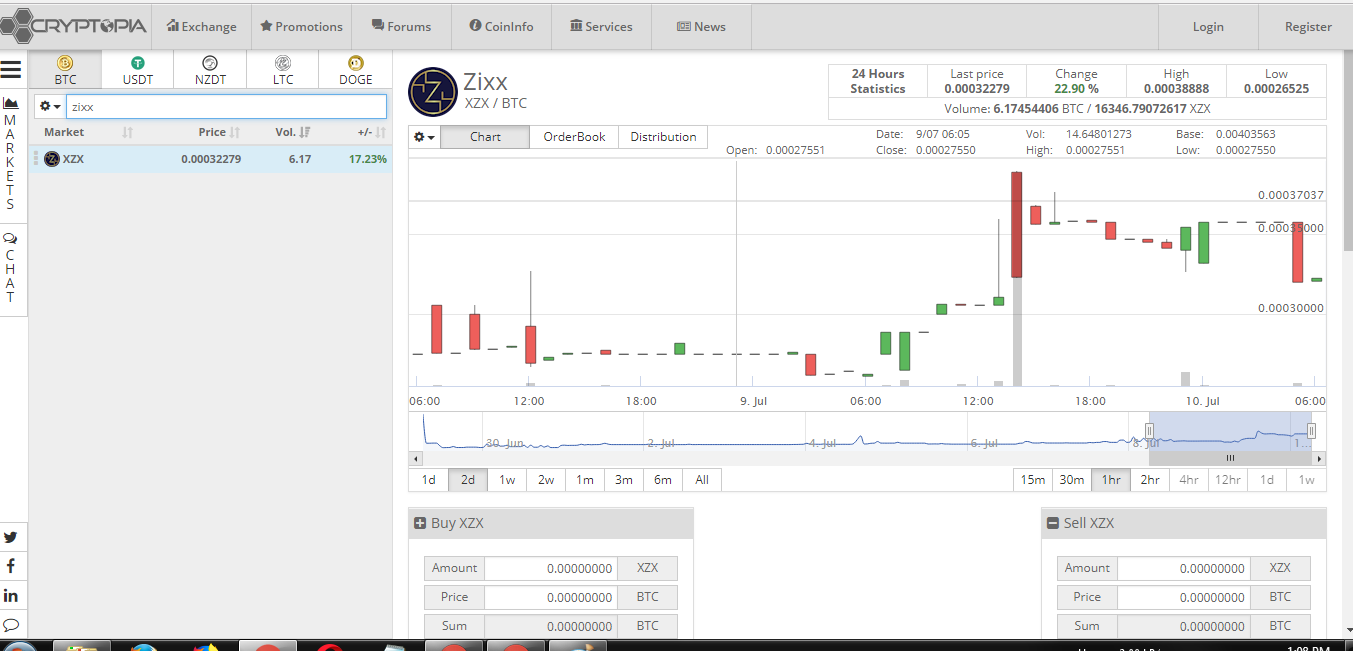The height and width of the screenshot is (651, 1353).
Task: Click the Last price value 0.00032279
Action: 977,89
